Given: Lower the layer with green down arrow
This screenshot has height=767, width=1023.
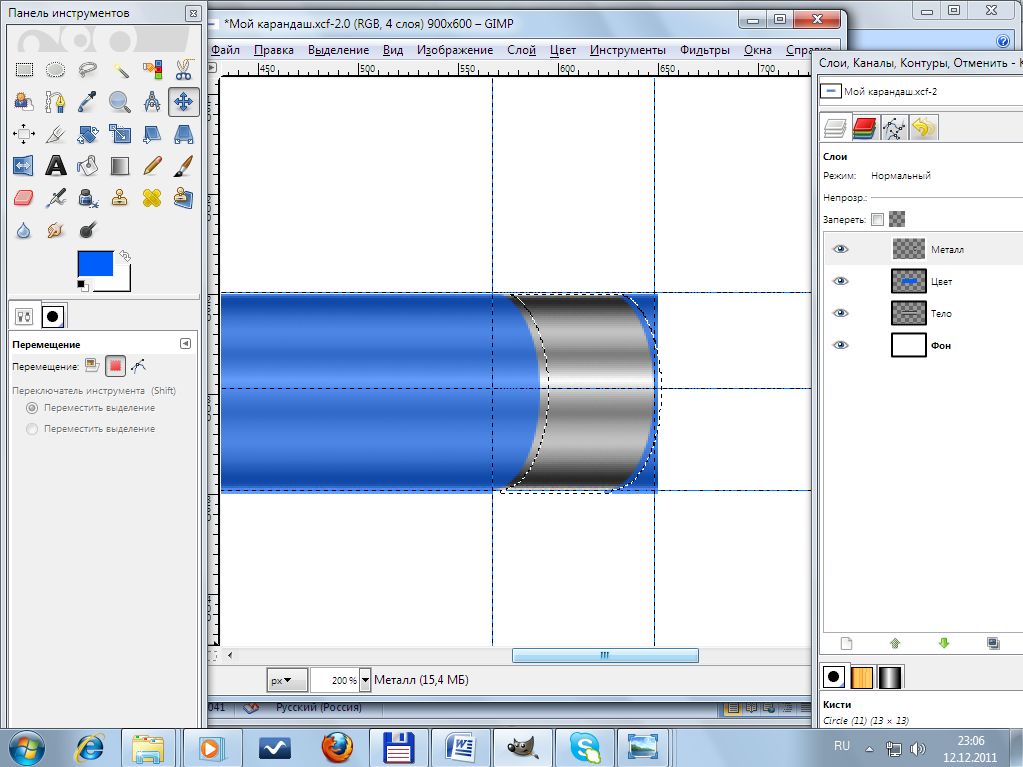Looking at the screenshot, I should pyautogui.click(x=943, y=644).
